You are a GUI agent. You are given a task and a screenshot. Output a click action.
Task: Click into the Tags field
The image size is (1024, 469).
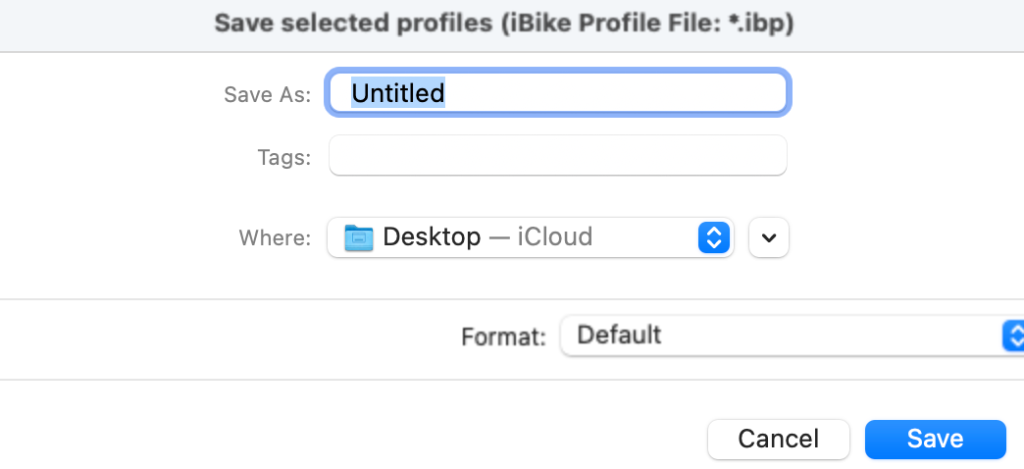[558, 155]
